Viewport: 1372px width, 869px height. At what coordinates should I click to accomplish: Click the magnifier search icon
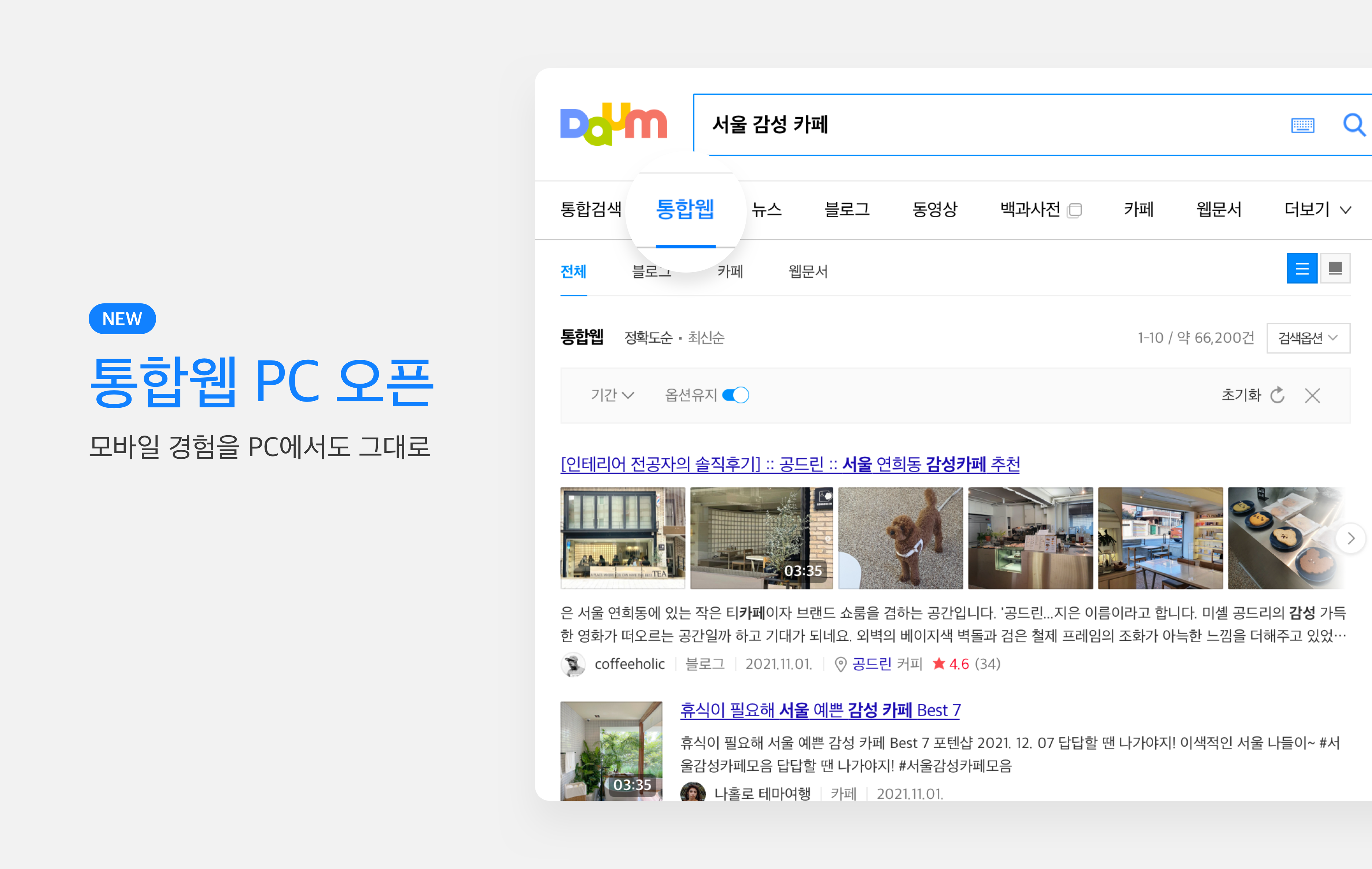[x=1354, y=124]
